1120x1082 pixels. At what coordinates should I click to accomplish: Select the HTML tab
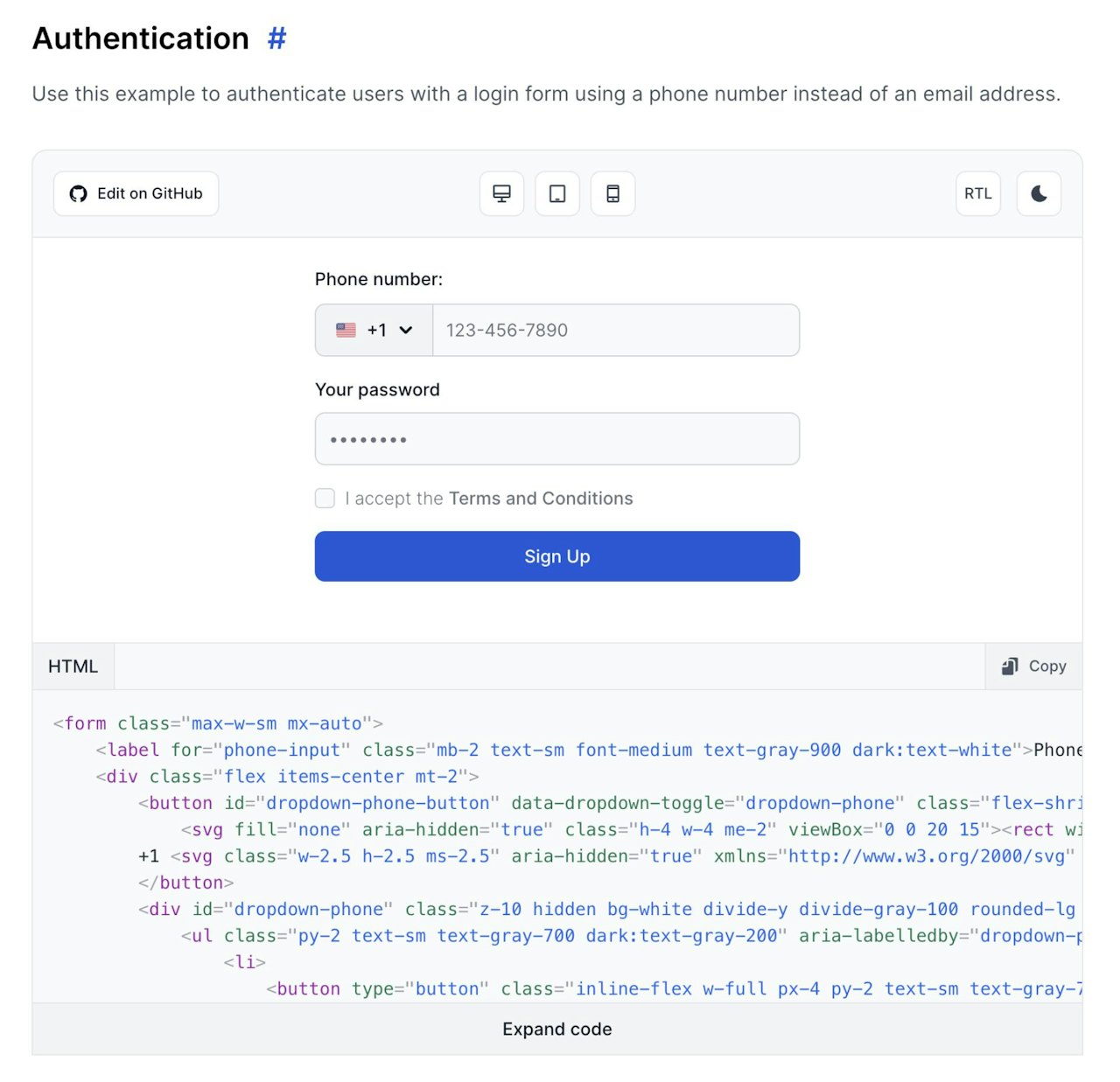73,667
